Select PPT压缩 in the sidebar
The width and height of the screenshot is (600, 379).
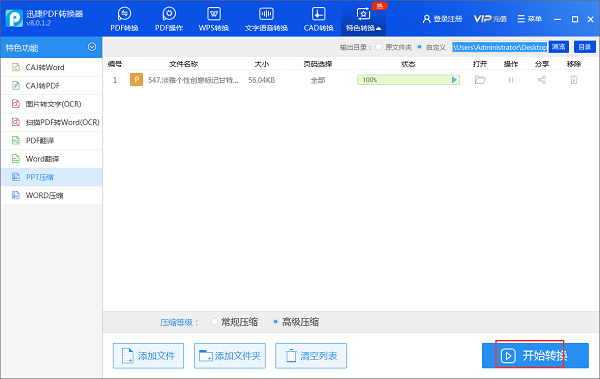[51, 177]
